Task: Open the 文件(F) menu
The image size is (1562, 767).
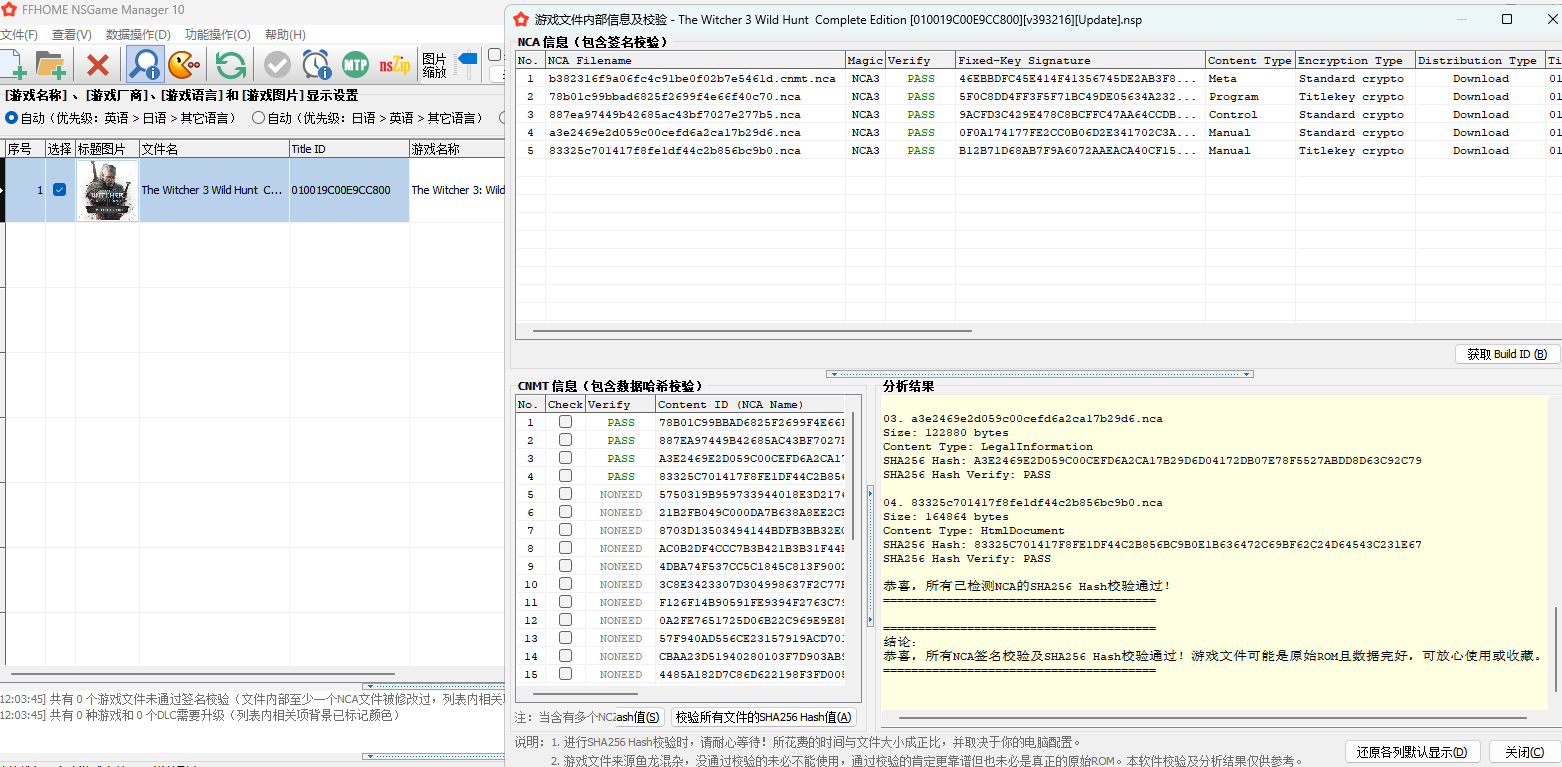Action: coord(19,35)
